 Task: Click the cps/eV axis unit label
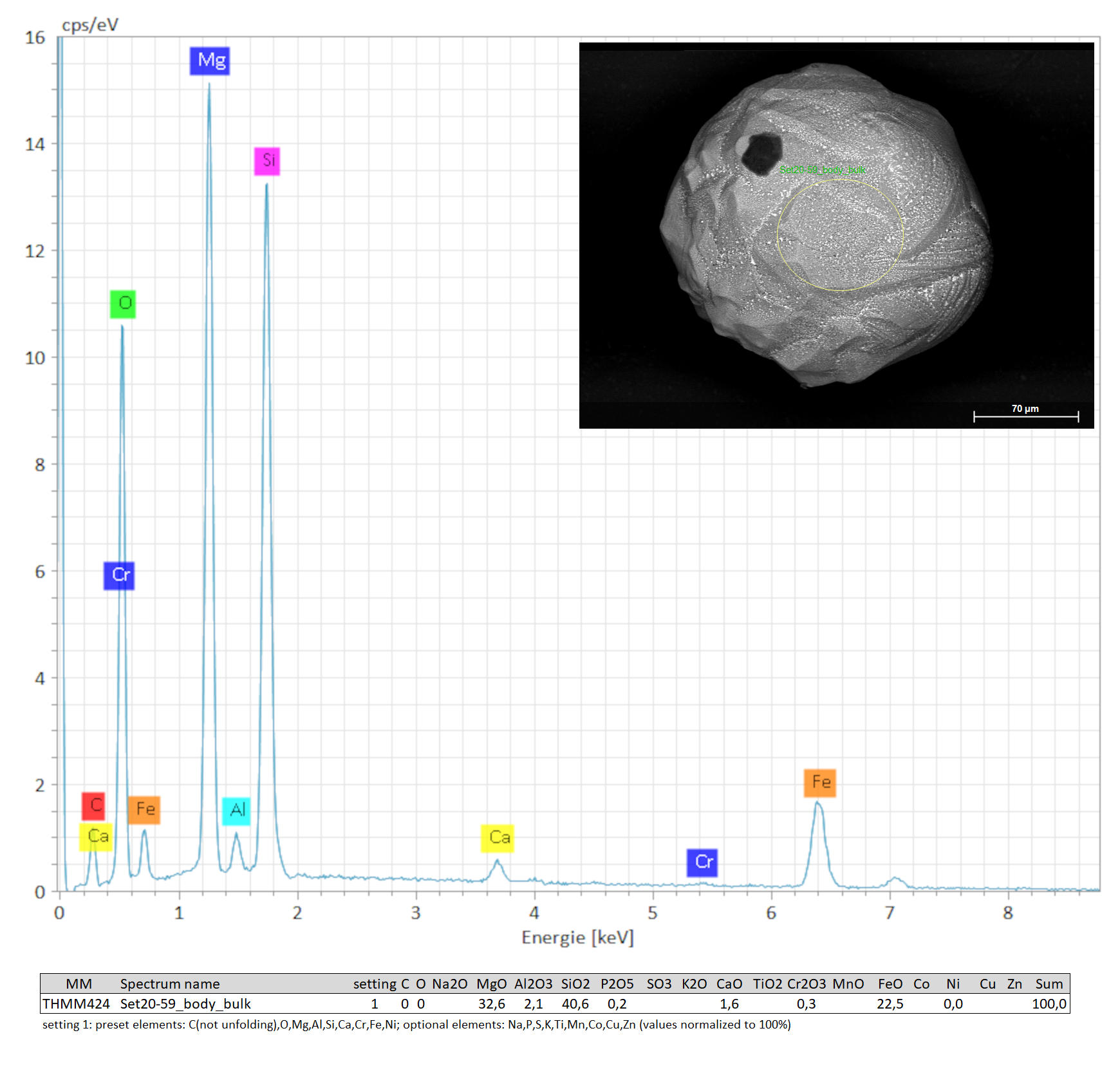pyautogui.click(x=90, y=25)
